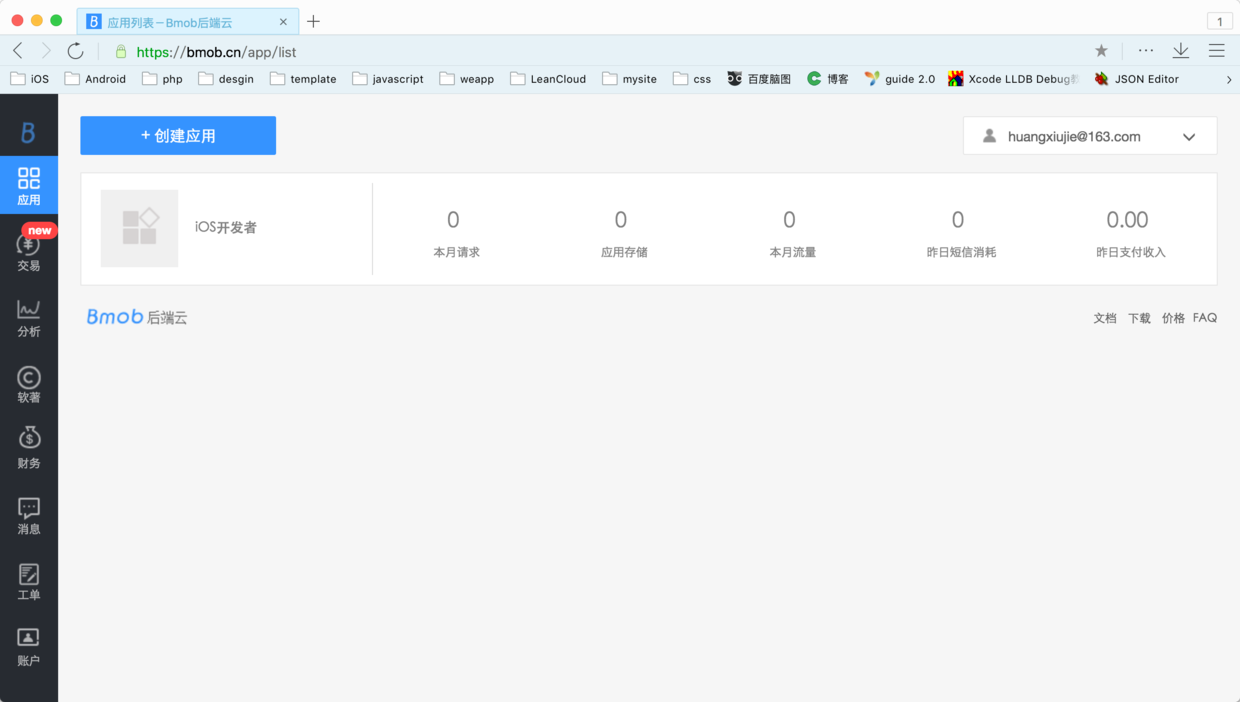Viewport: 1240px width, 702px height.
Task: Open the php bookmarks folder
Action: click(x=162, y=79)
